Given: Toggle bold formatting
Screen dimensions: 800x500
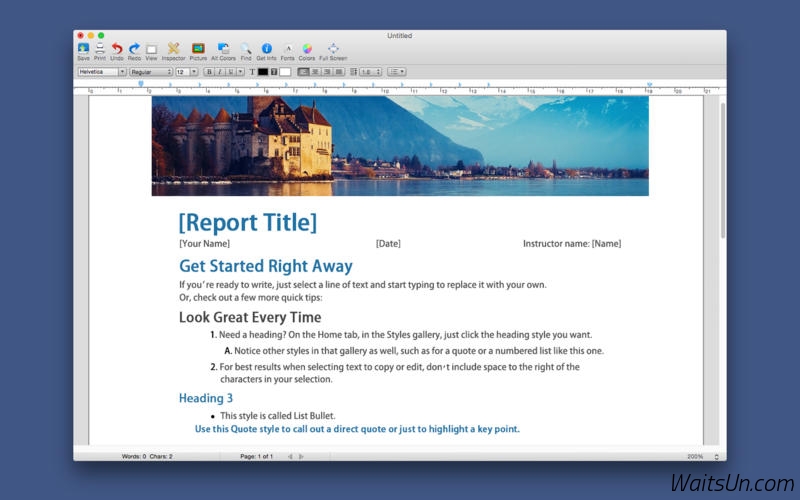Looking at the screenshot, I should 209,72.
